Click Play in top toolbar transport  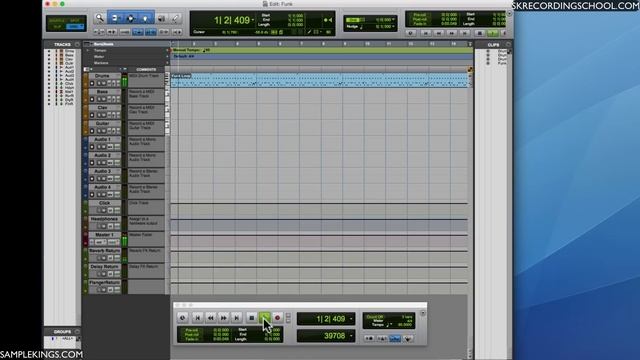pyautogui.click(x=493, y=33)
